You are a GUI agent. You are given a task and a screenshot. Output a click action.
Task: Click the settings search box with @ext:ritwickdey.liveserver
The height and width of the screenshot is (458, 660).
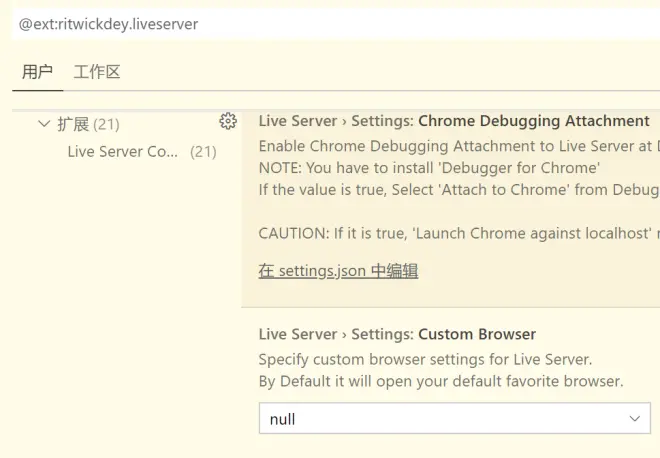[336, 24]
